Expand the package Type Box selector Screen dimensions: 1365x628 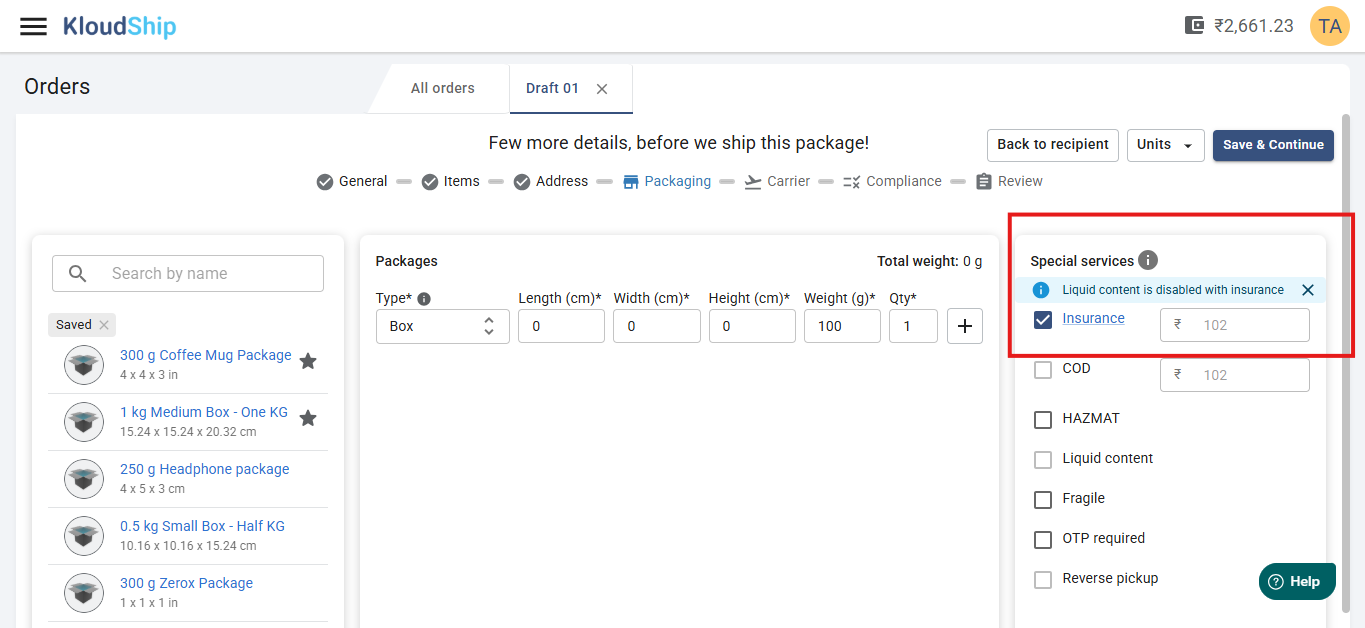click(x=442, y=326)
